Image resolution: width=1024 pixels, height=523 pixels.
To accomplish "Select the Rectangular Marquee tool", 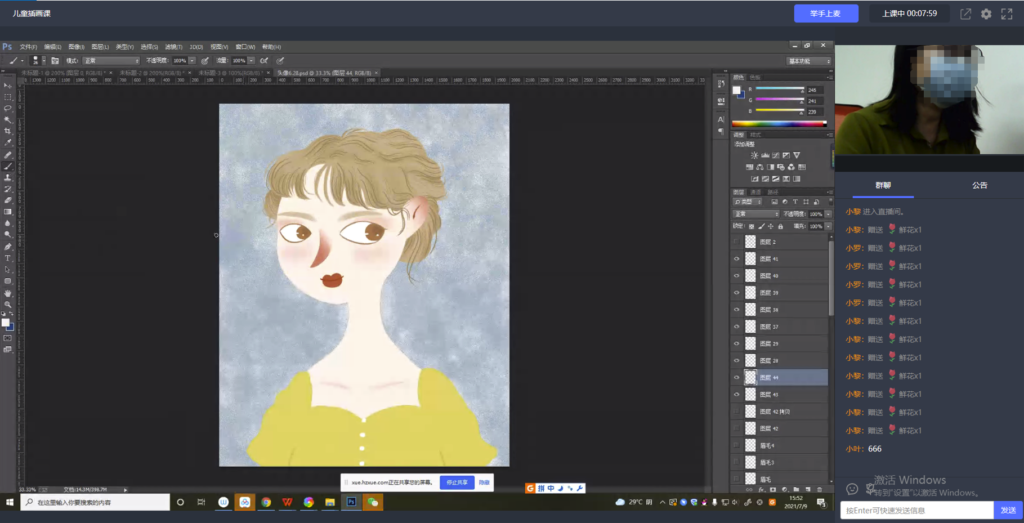I will [8, 97].
